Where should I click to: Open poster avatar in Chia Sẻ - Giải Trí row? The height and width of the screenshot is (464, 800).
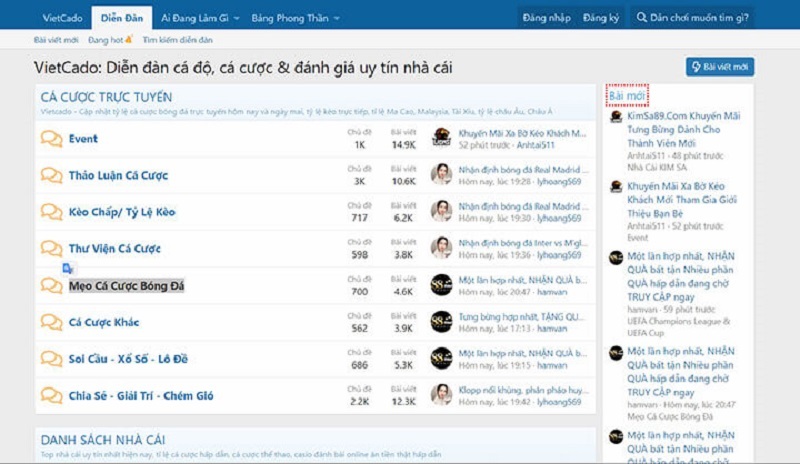click(441, 396)
